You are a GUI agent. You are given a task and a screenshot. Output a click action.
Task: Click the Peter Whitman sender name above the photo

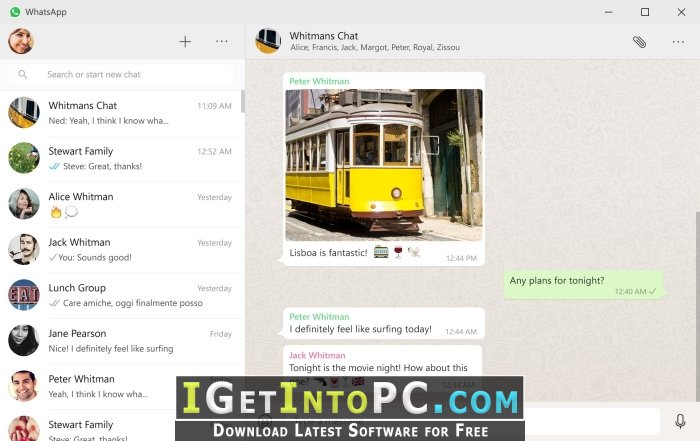[x=319, y=81]
